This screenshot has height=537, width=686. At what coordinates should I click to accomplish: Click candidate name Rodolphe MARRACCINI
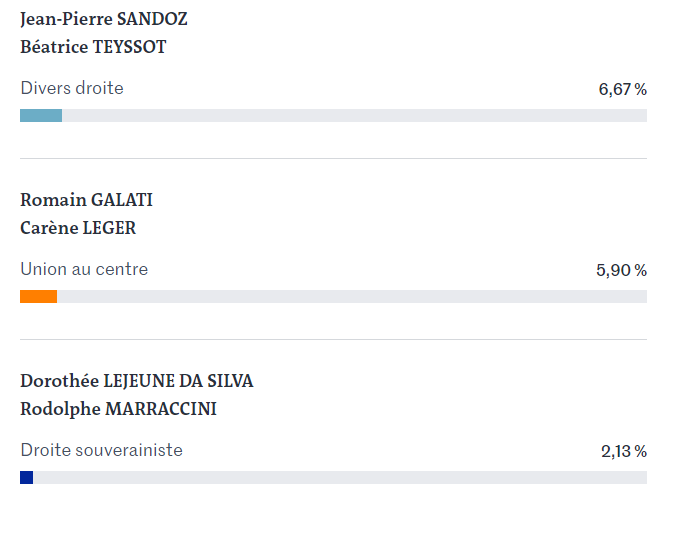(x=118, y=409)
